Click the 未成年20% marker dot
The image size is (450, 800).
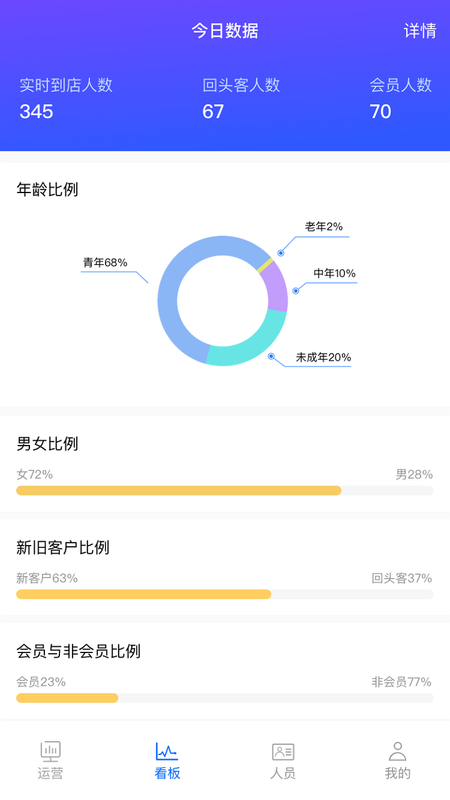tap(271, 356)
